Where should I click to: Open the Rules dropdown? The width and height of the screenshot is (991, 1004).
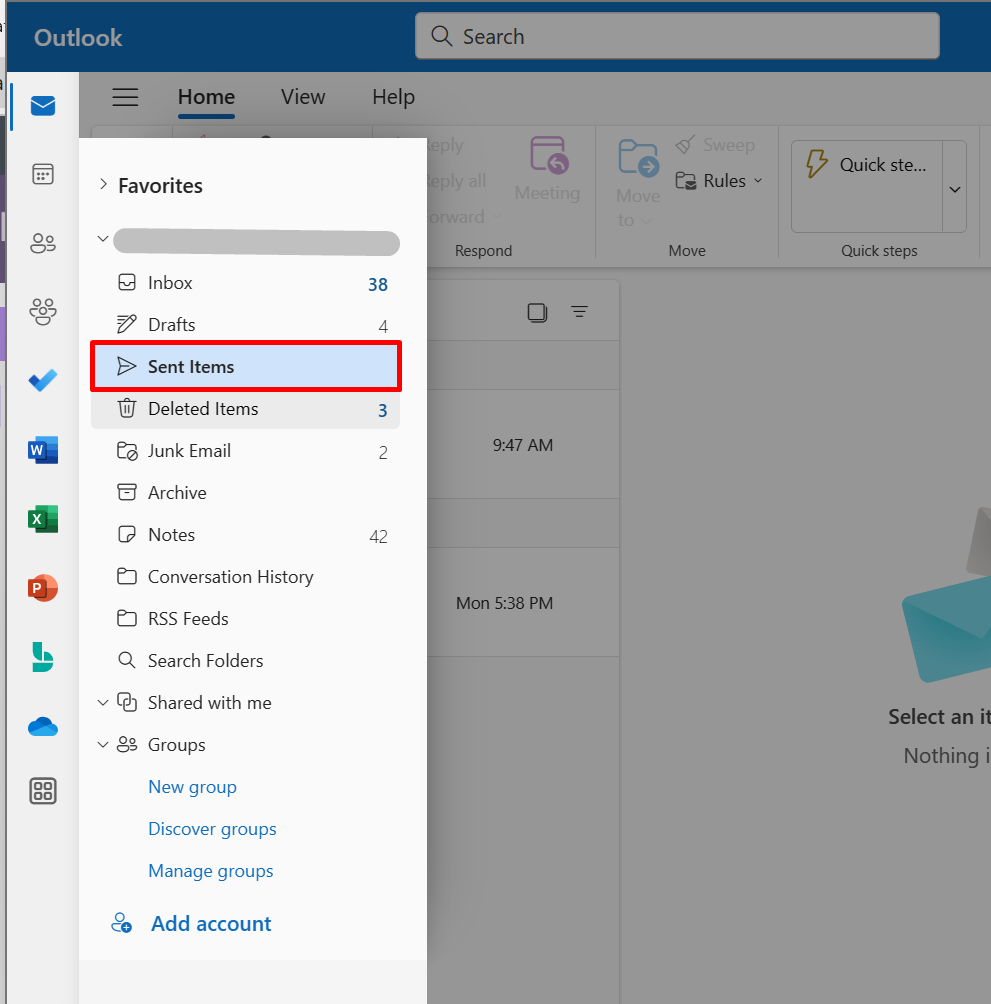coord(720,181)
